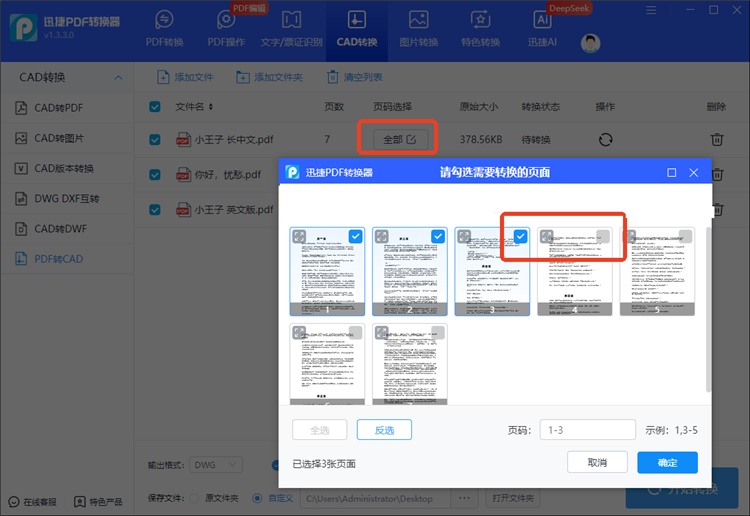
Task: Click the 反选 button
Action: tap(384, 430)
